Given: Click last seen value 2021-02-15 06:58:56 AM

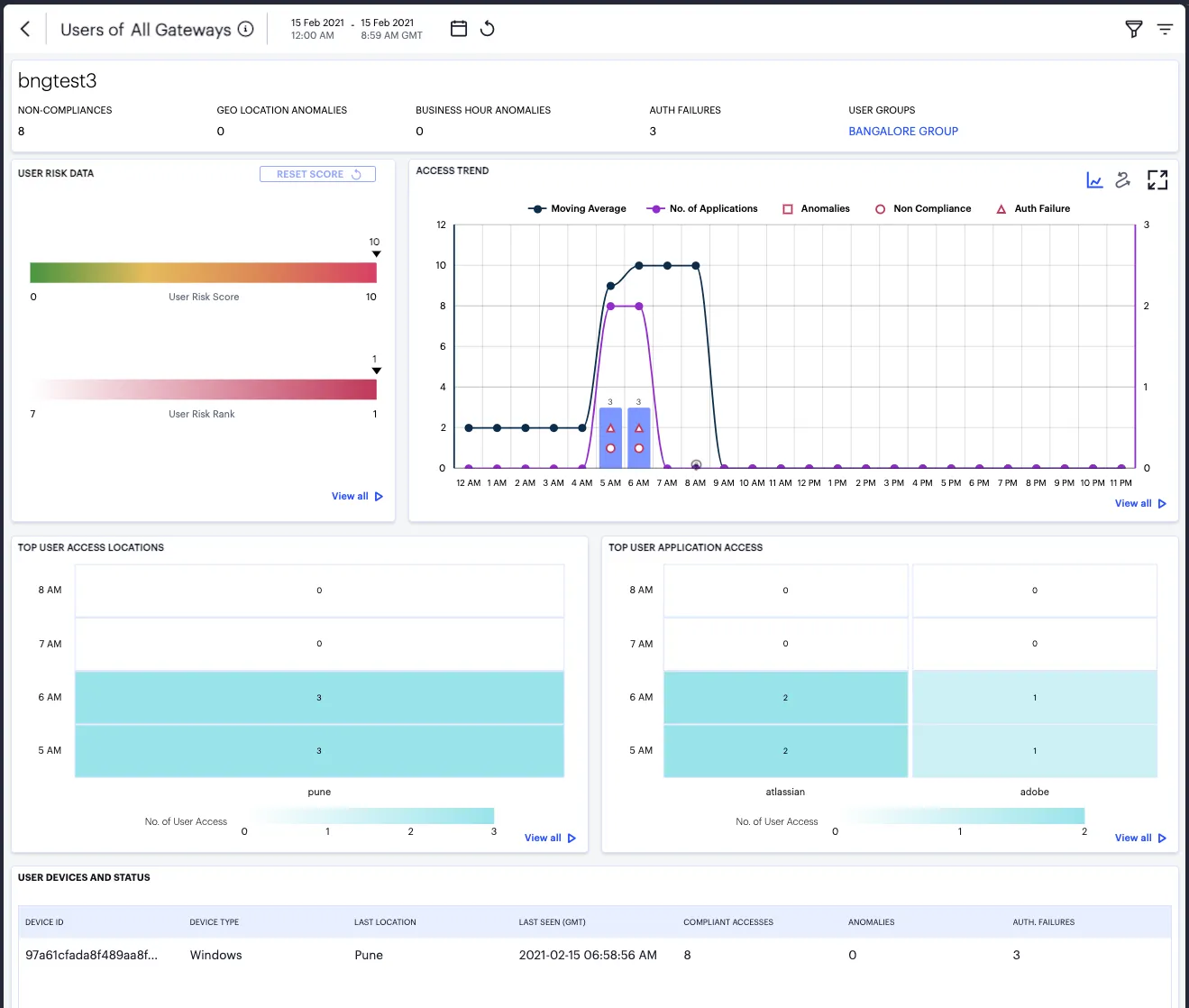Looking at the screenshot, I should 588,955.
